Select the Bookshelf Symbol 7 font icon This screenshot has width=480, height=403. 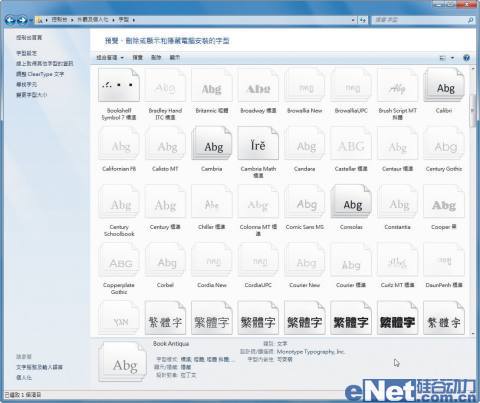(x=119, y=85)
